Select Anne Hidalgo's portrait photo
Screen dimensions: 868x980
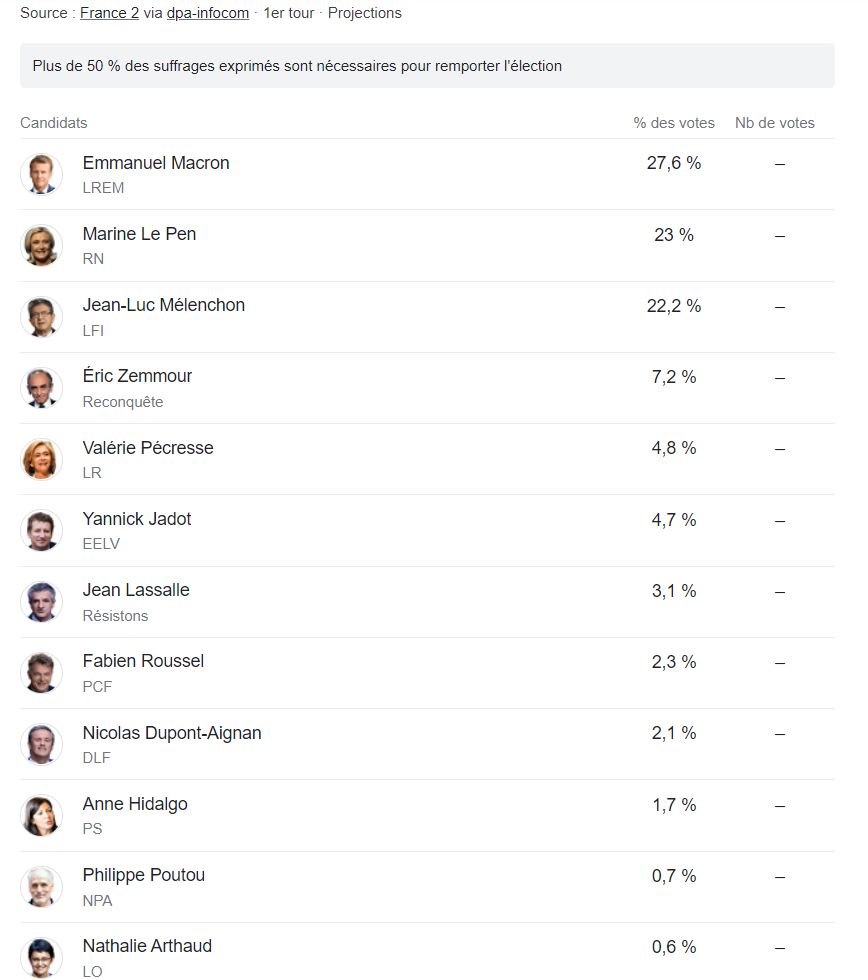(41, 816)
